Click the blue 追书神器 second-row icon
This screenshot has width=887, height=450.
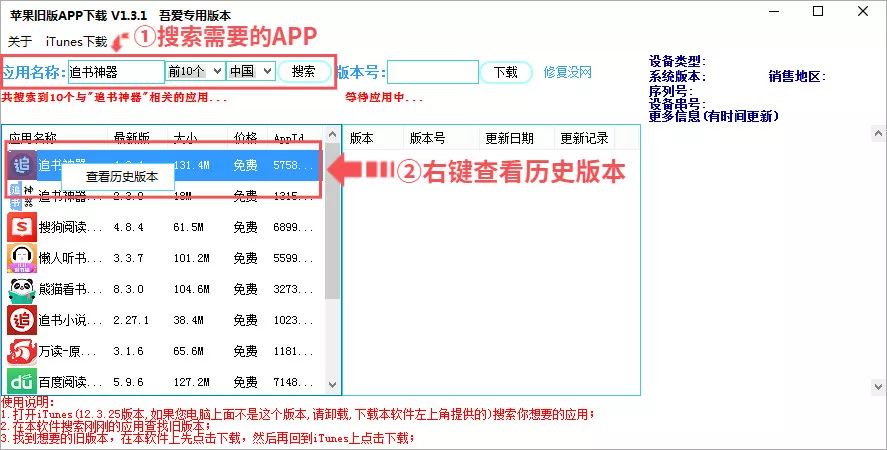[21, 196]
